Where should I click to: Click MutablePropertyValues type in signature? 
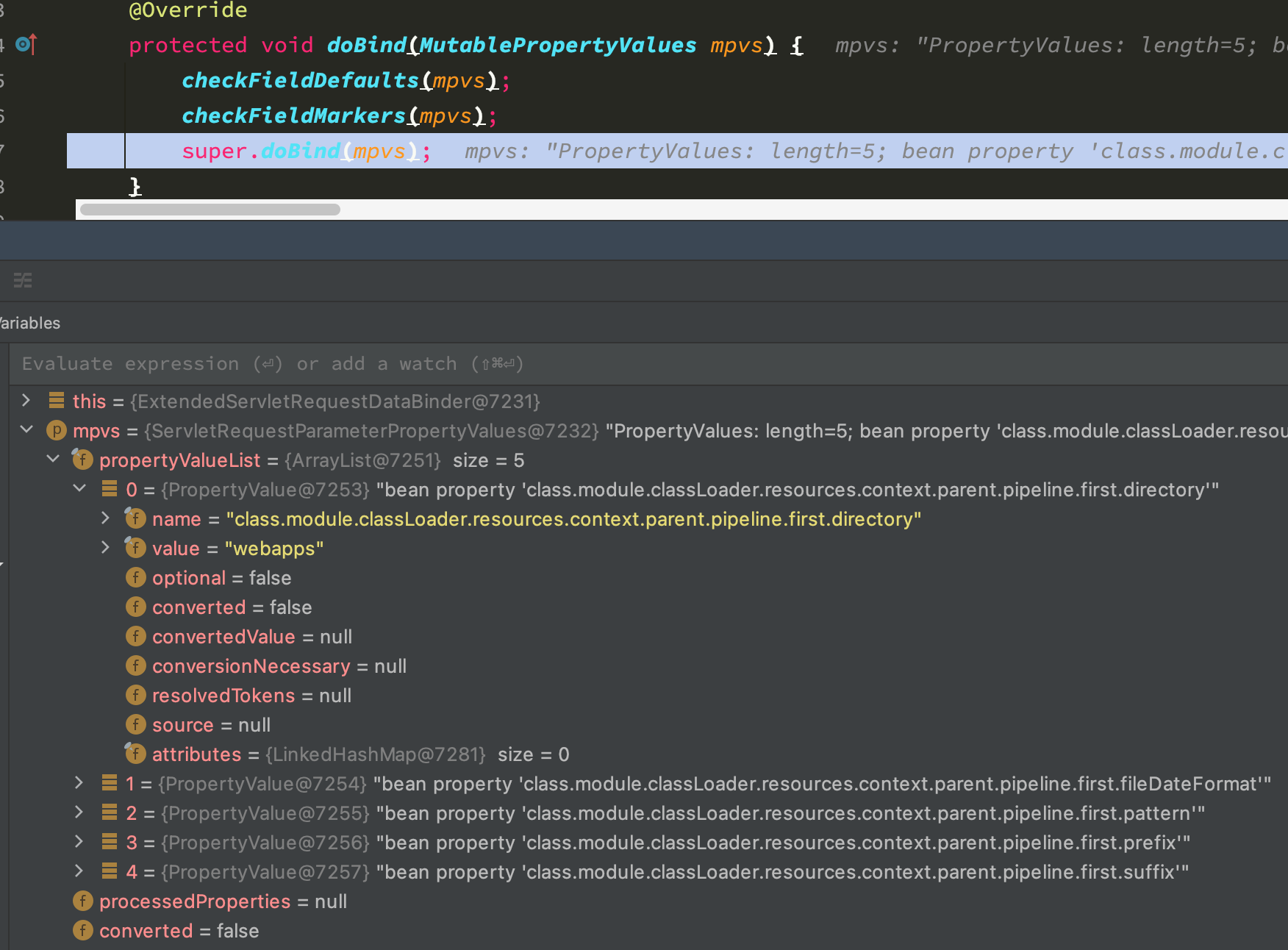pyautogui.click(x=558, y=46)
